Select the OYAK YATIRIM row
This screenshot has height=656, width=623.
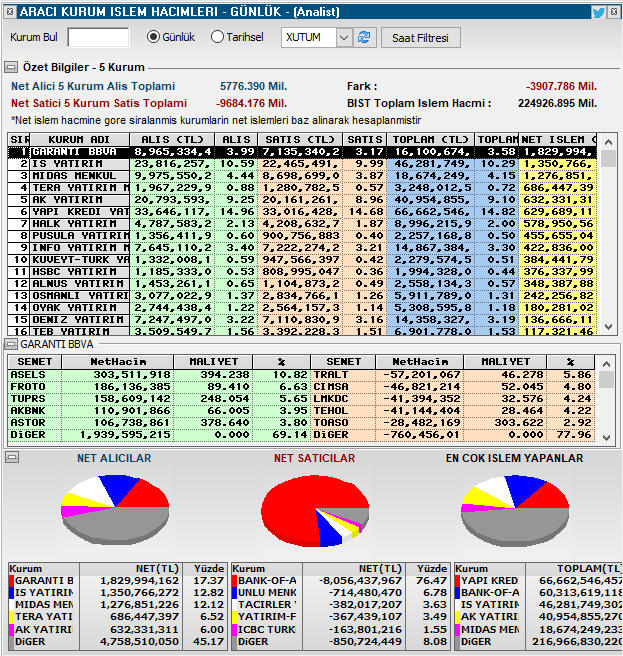click(302, 308)
